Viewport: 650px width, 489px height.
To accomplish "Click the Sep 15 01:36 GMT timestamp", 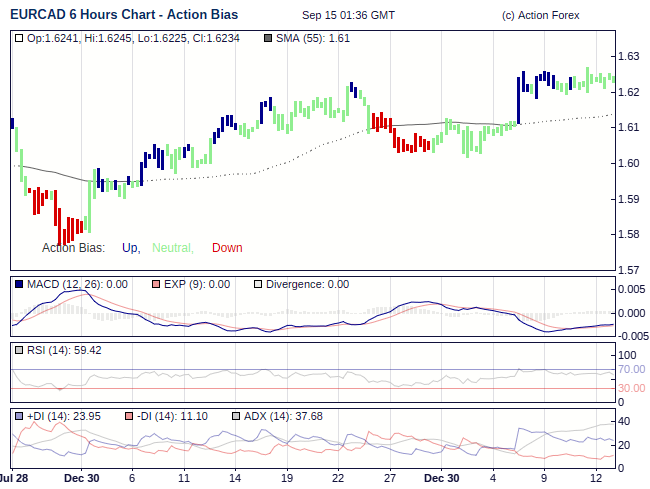I will tap(347, 16).
